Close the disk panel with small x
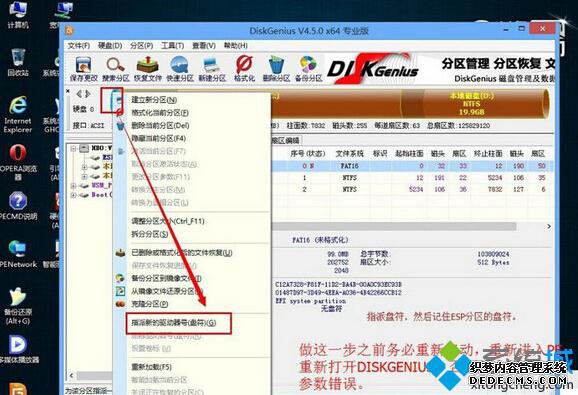 point(68,91)
